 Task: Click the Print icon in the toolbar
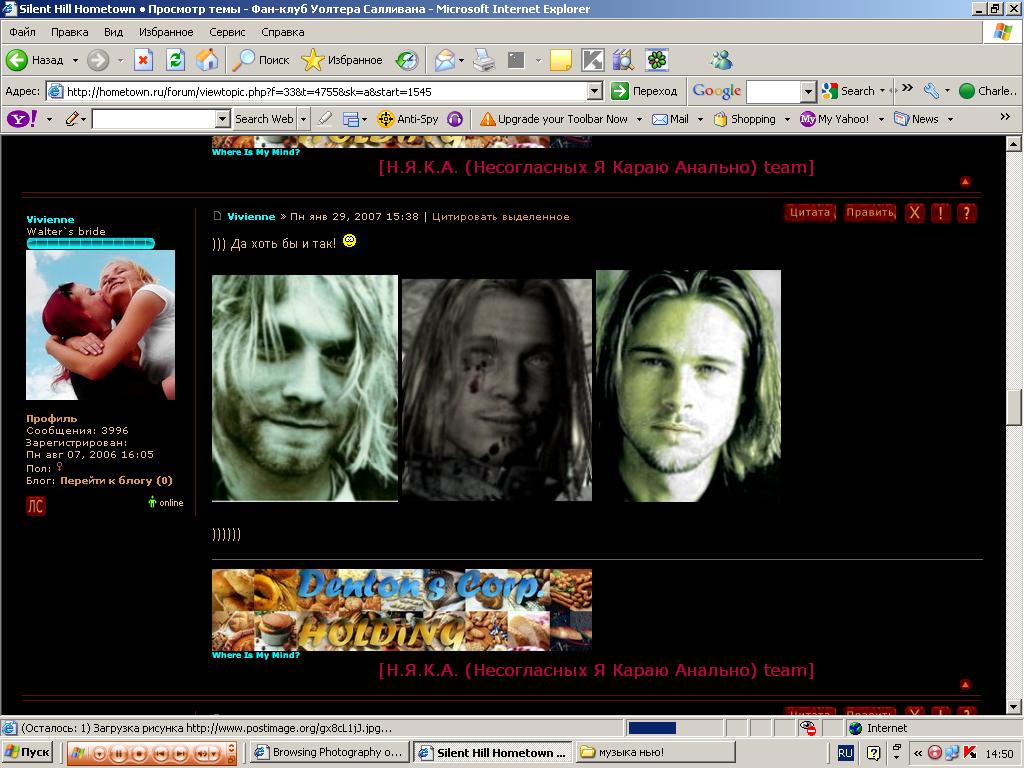point(484,60)
